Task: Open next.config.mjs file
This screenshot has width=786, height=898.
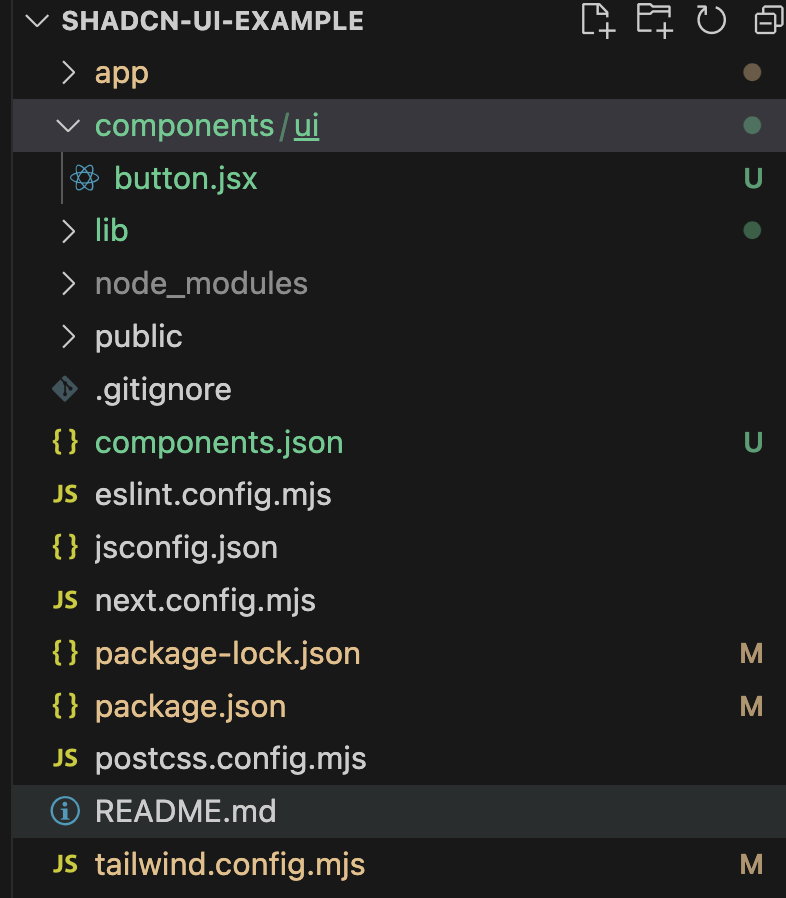Action: coord(205,601)
